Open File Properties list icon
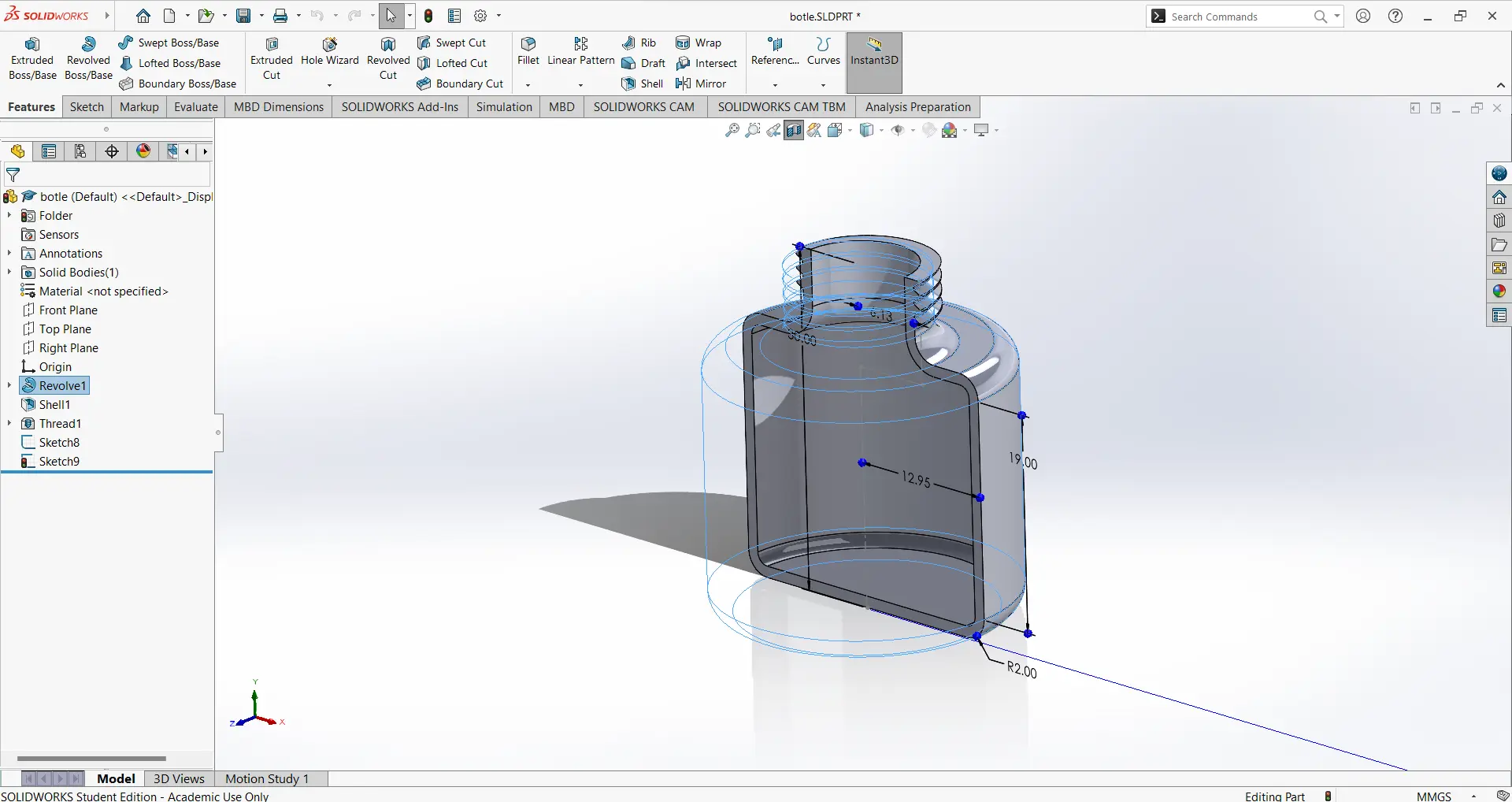 (454, 16)
